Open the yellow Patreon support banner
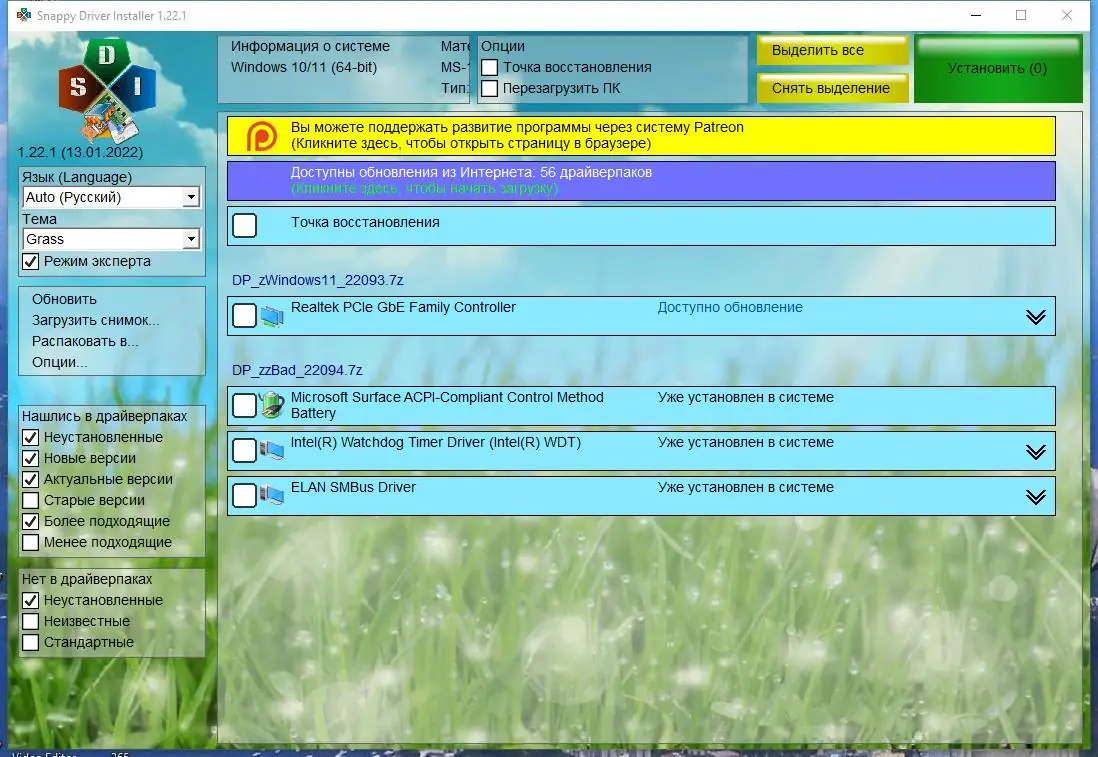 coord(641,136)
